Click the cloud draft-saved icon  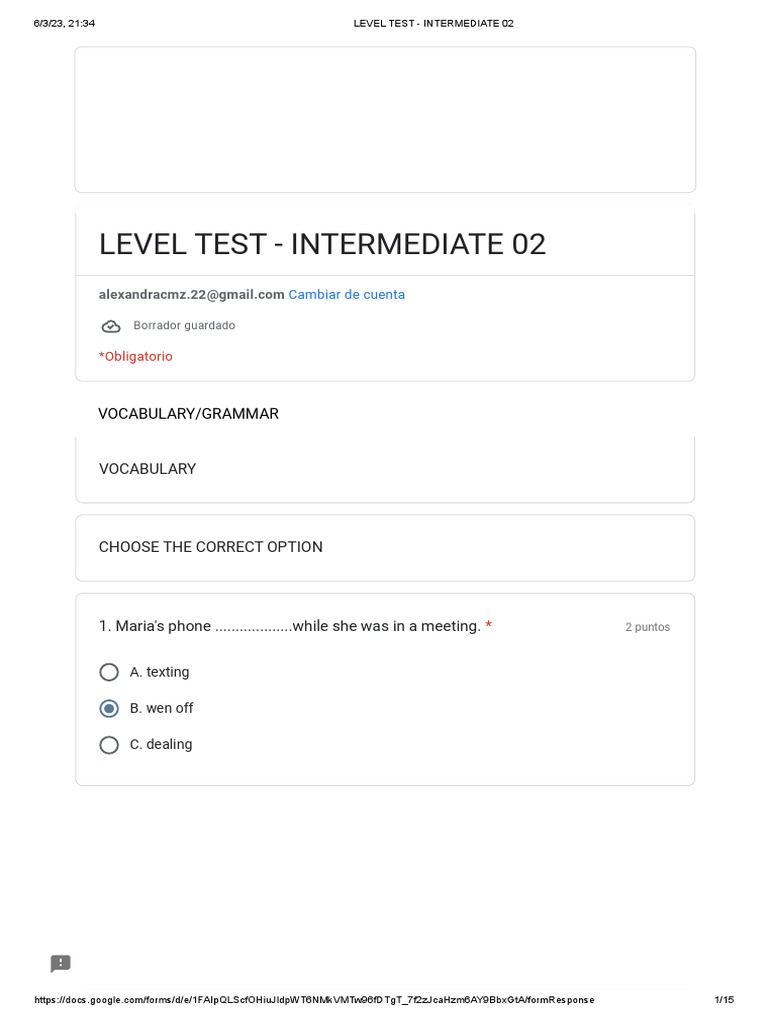pyautogui.click(x=111, y=326)
